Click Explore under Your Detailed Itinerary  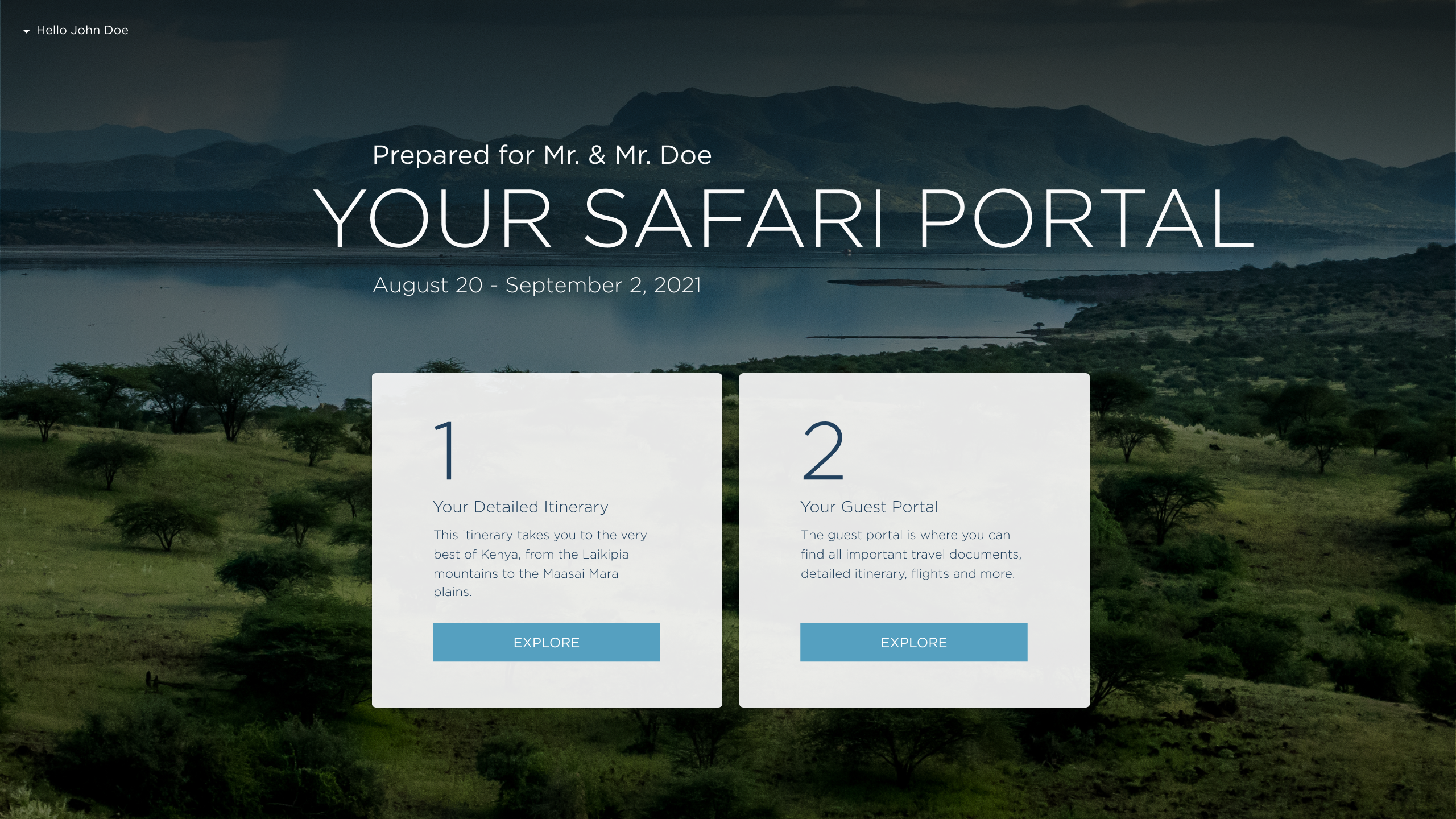tap(546, 642)
